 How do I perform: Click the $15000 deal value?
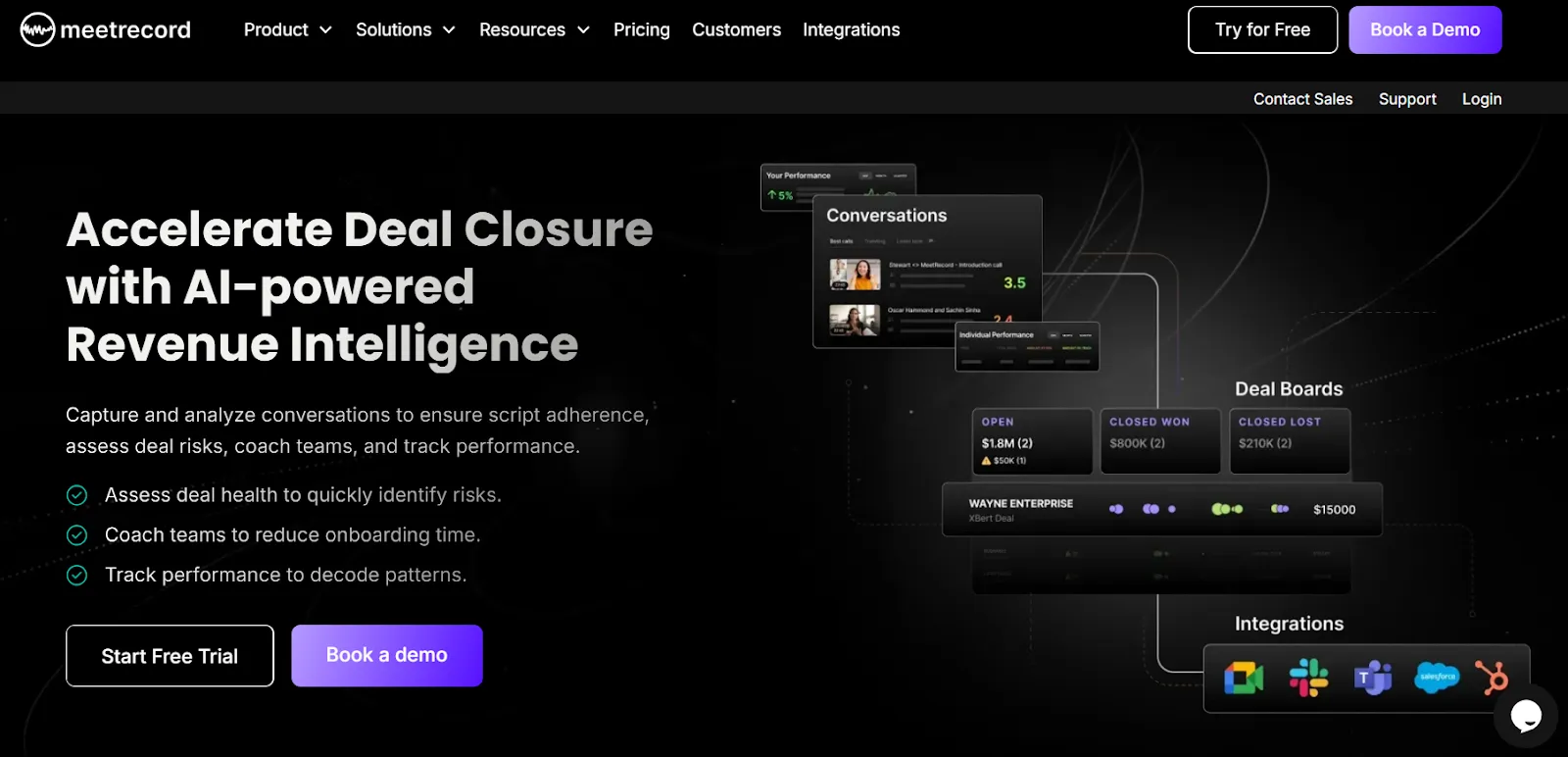(1334, 510)
